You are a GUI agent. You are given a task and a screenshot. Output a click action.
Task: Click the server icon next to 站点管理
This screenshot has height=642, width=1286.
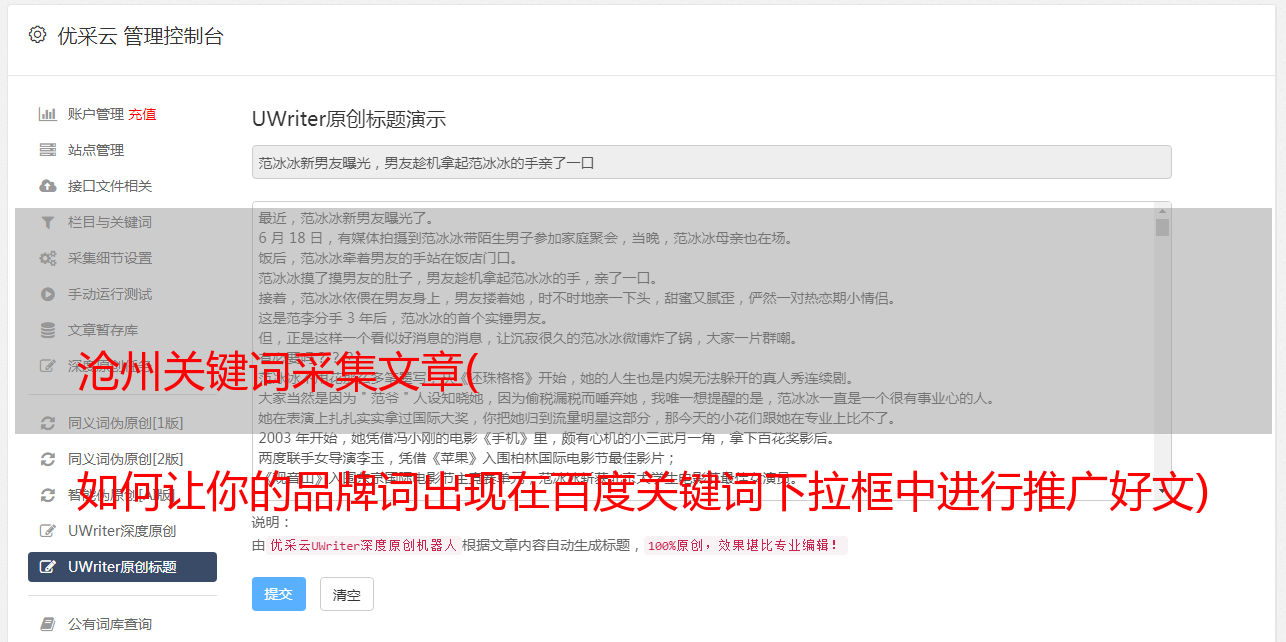pos(47,150)
